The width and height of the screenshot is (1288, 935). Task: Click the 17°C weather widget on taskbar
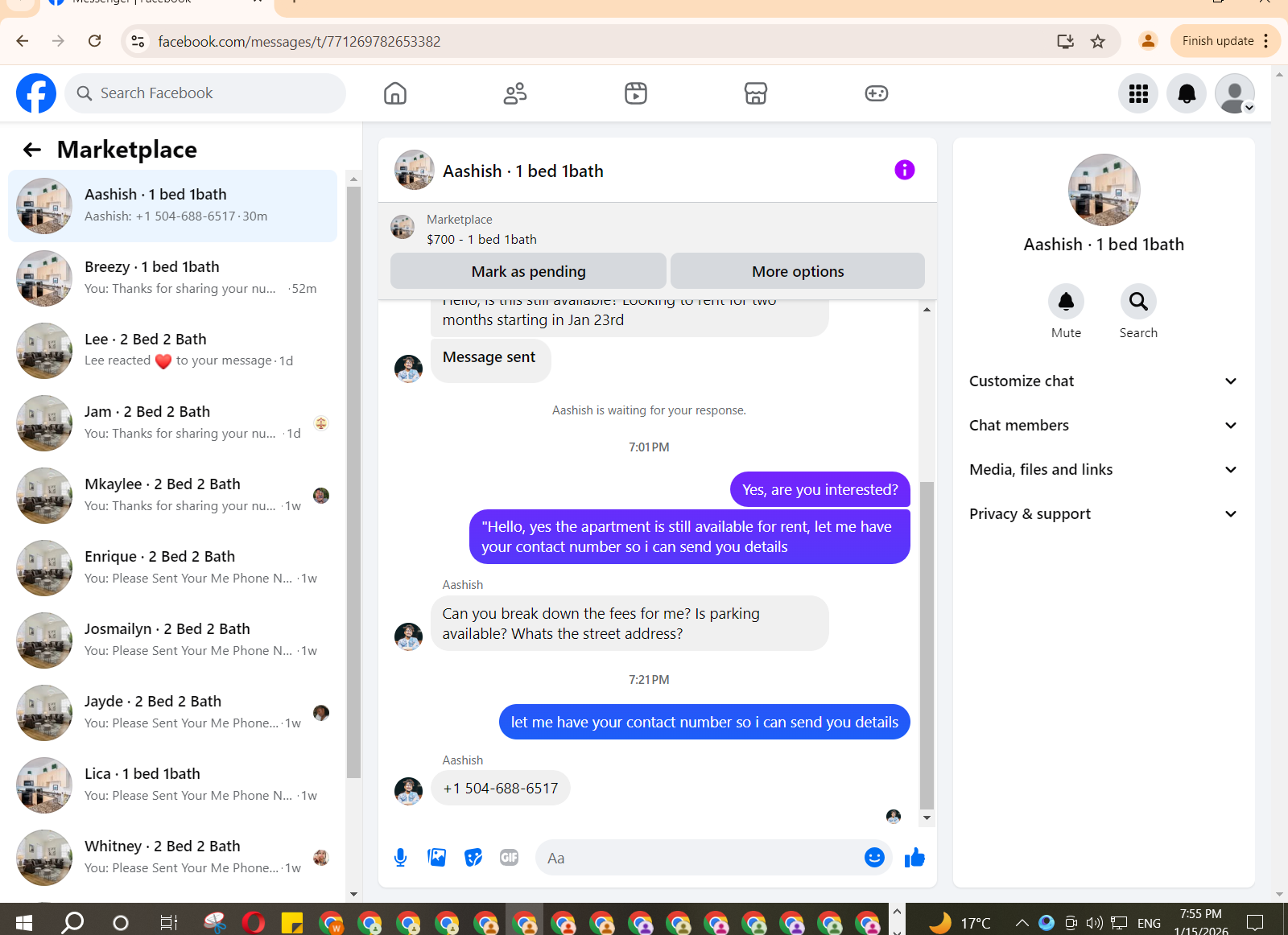coord(960,923)
